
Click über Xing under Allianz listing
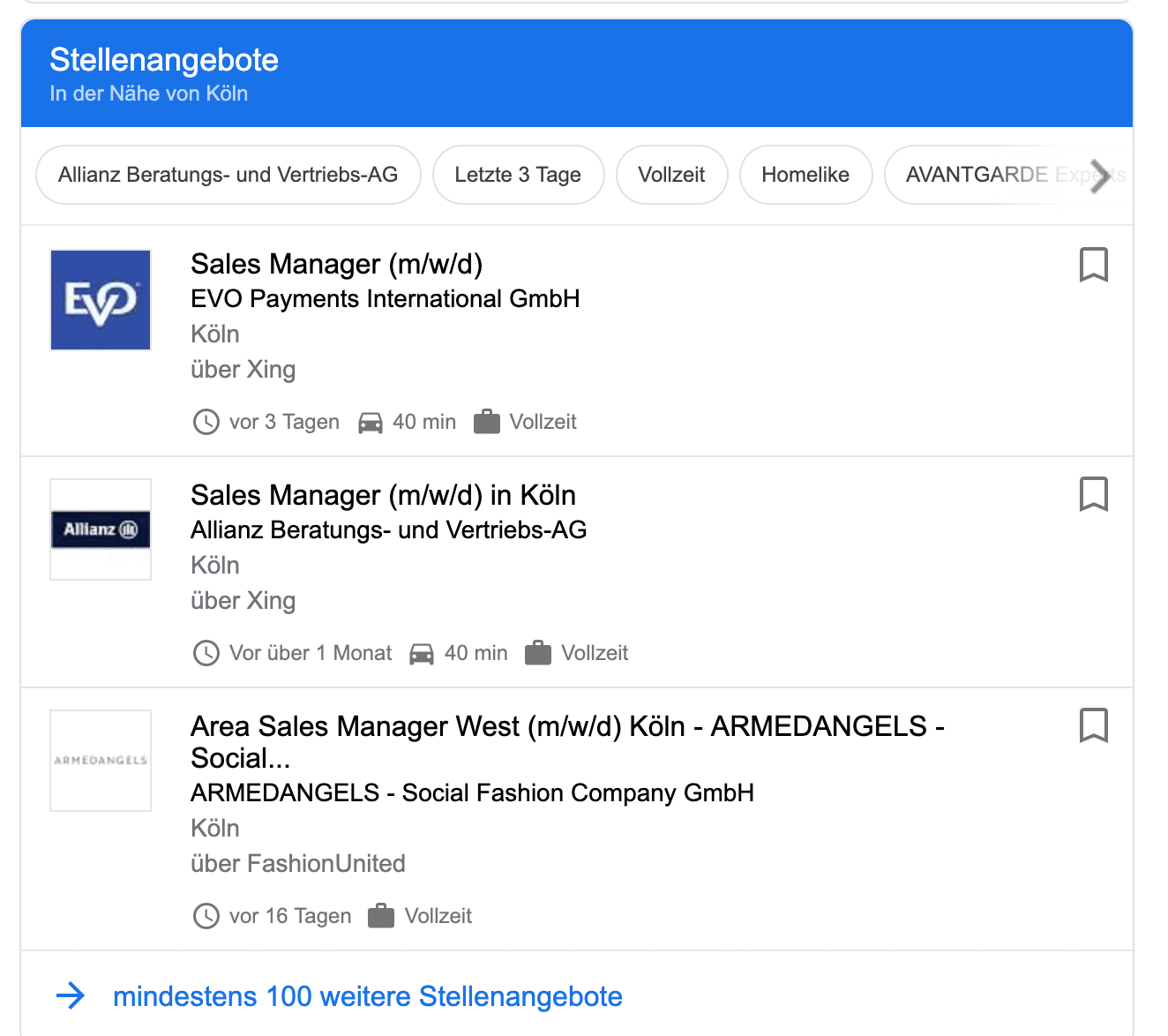pos(243,601)
